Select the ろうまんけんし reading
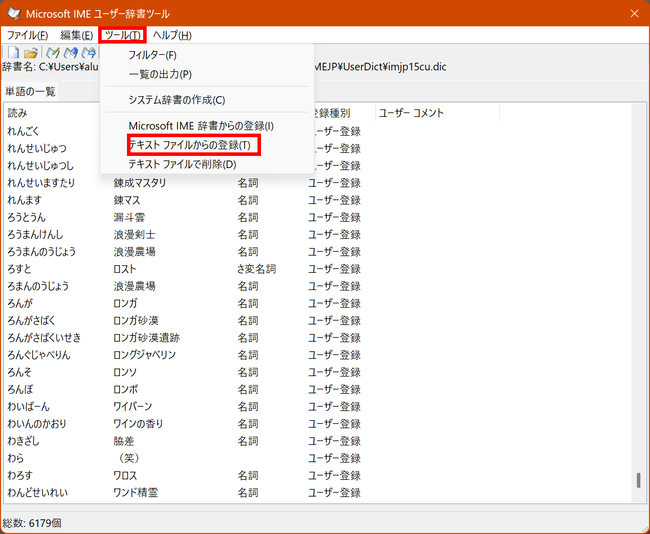 click(x=36, y=235)
